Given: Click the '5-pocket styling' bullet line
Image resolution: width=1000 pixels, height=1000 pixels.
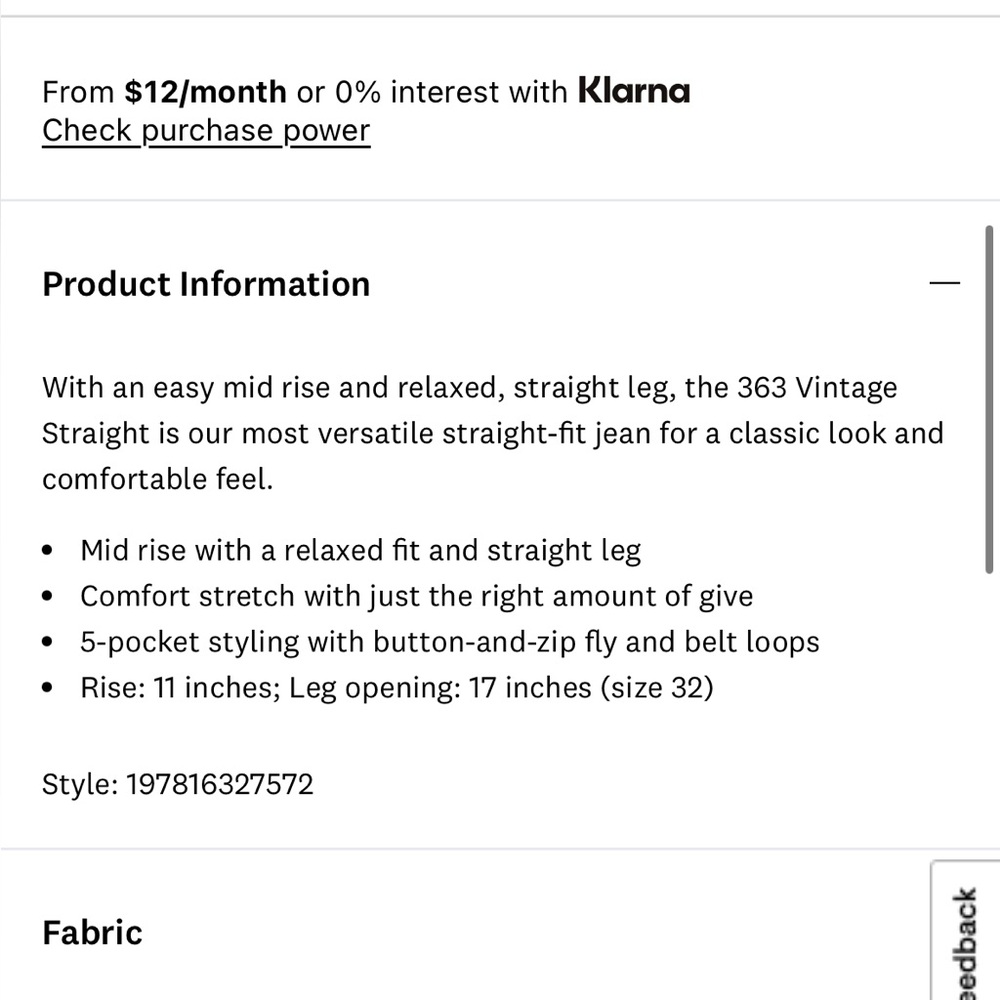Looking at the screenshot, I should click(450, 642).
